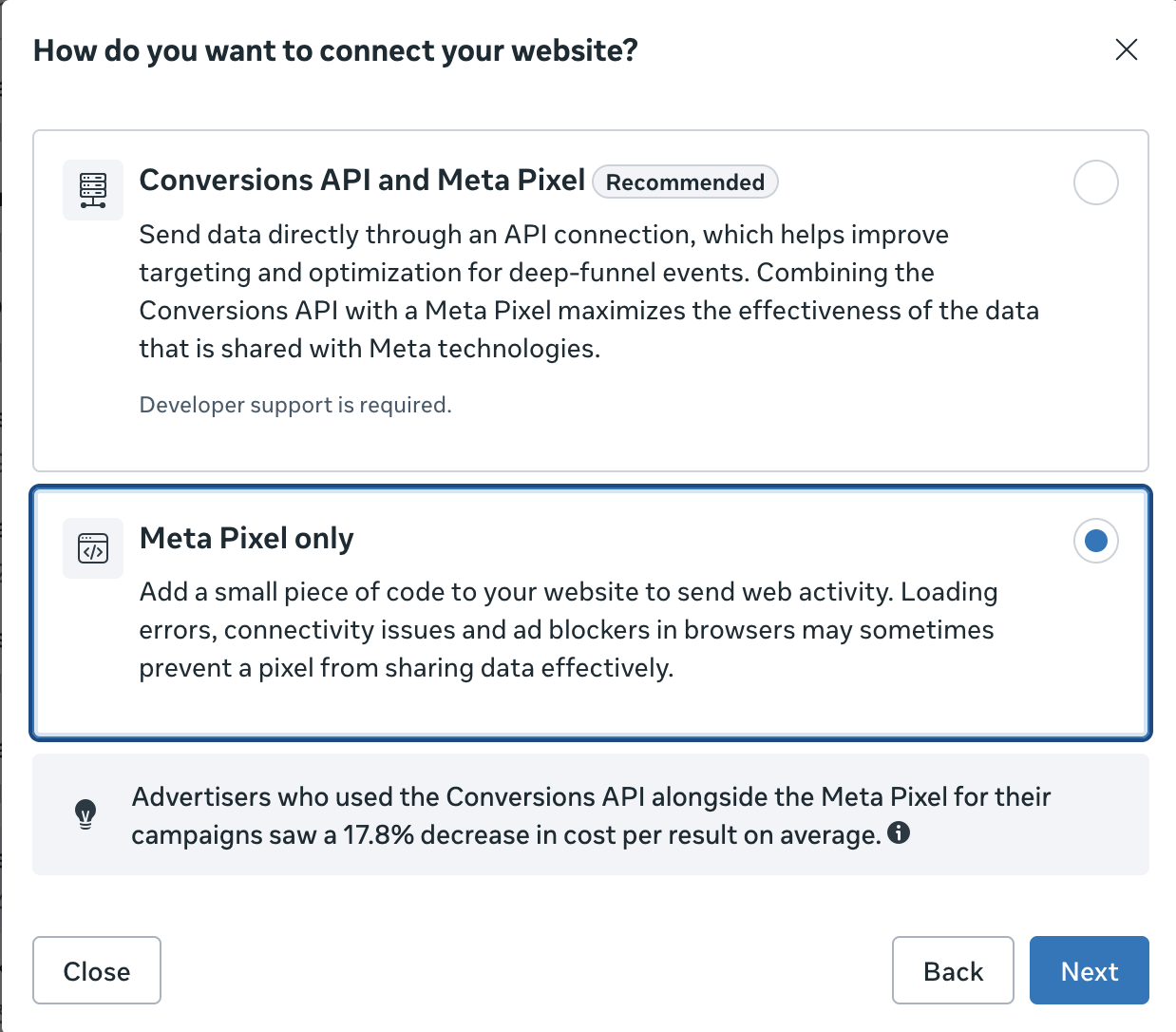Screen dimensions: 1176x1032
Task: Click the 'Developer support is required.' note
Action: 295,405
